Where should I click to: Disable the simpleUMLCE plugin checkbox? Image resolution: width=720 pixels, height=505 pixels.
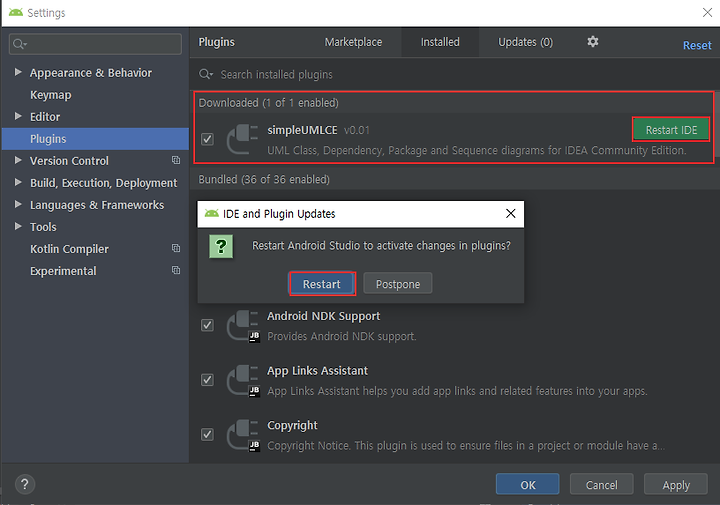[x=207, y=139]
